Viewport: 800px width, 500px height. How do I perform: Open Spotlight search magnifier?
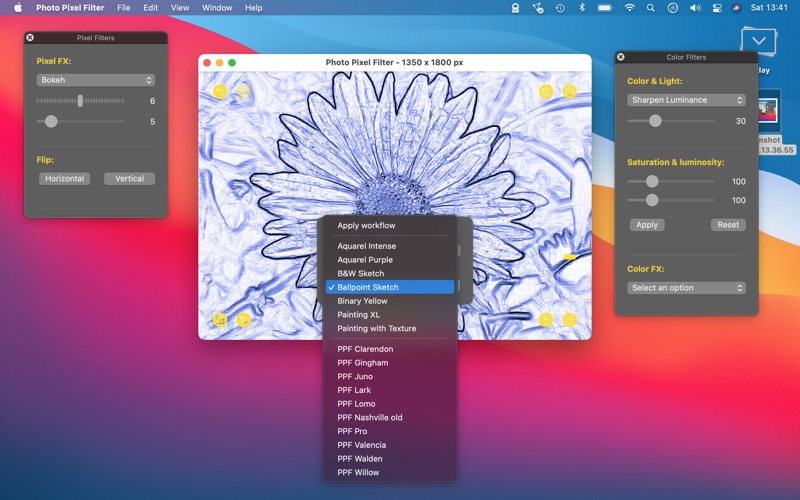(x=651, y=8)
